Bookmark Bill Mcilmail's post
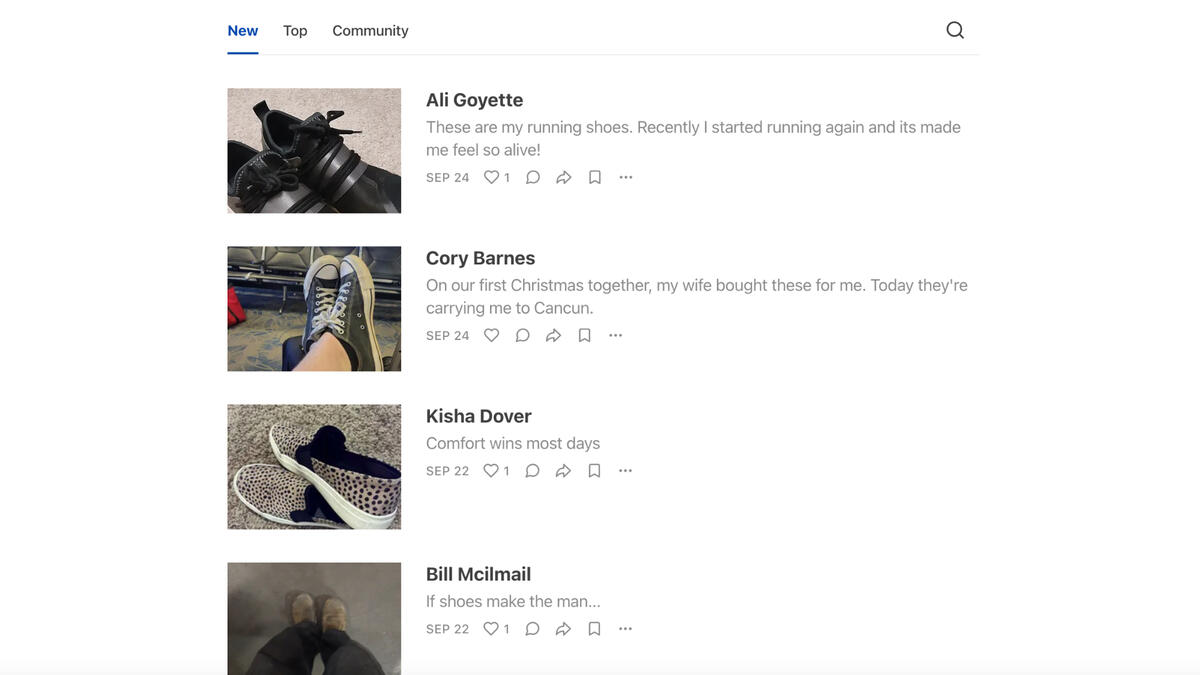1200x675 pixels. (595, 629)
